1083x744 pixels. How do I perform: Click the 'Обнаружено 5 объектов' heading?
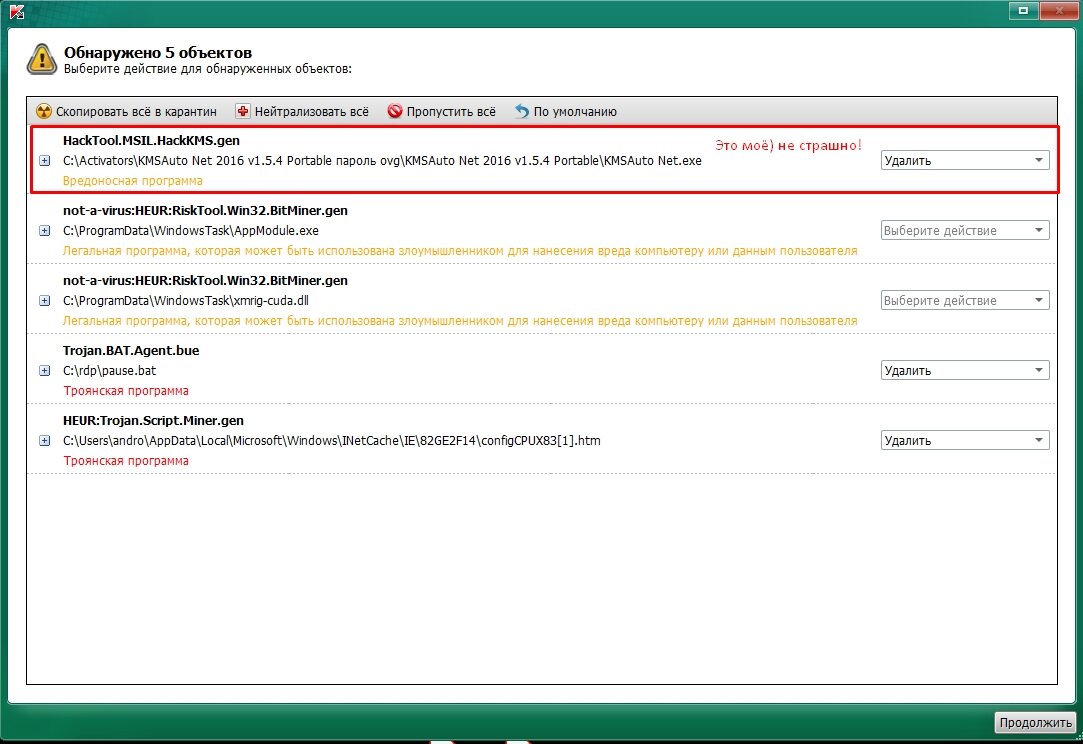coord(157,53)
